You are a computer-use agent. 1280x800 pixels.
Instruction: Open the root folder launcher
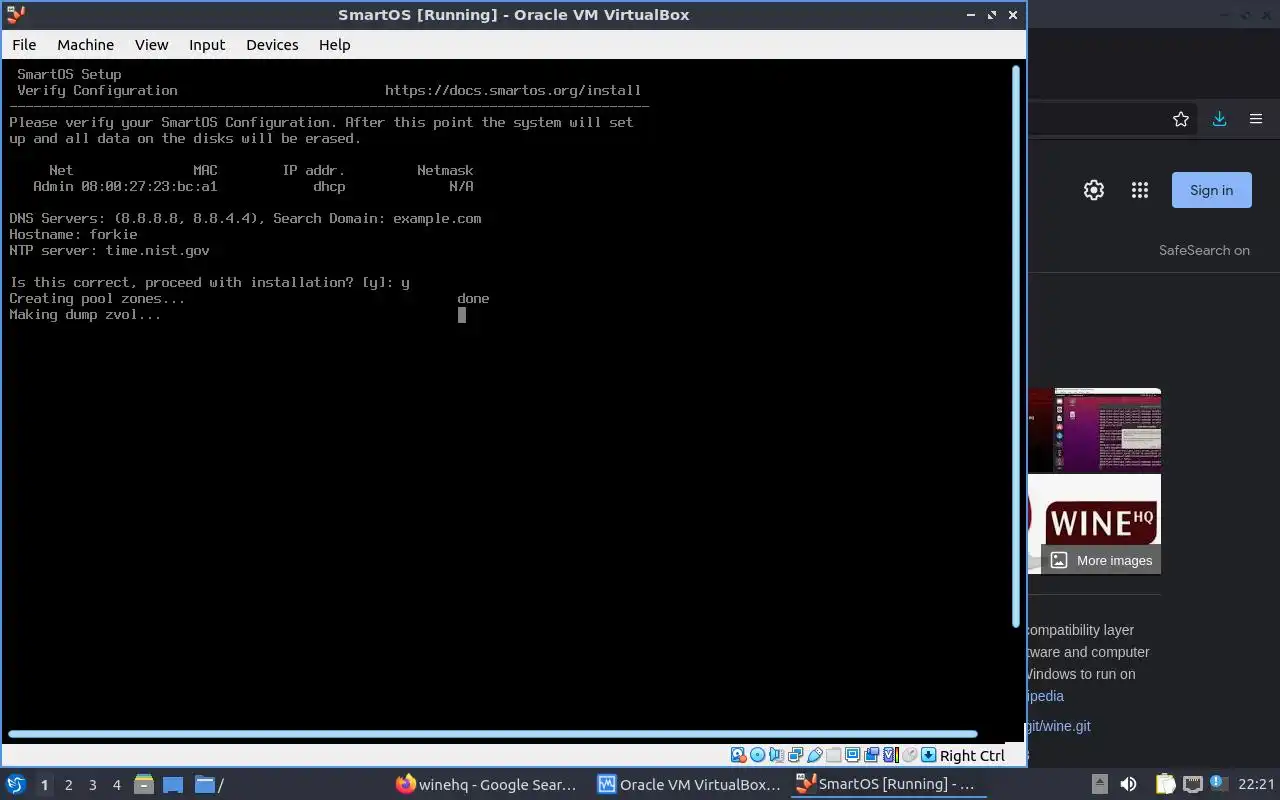pos(208,784)
